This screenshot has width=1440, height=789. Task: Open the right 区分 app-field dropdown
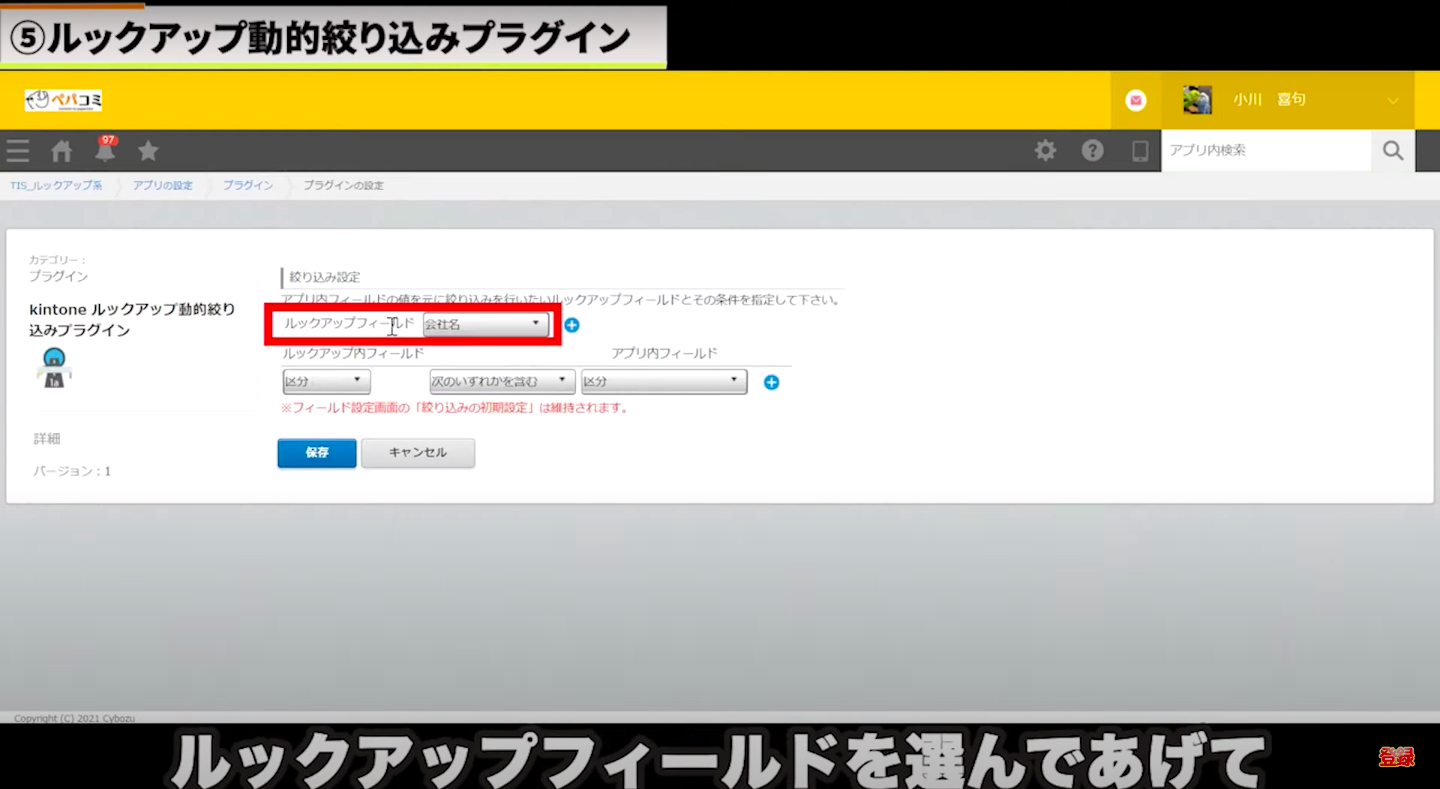(x=664, y=381)
